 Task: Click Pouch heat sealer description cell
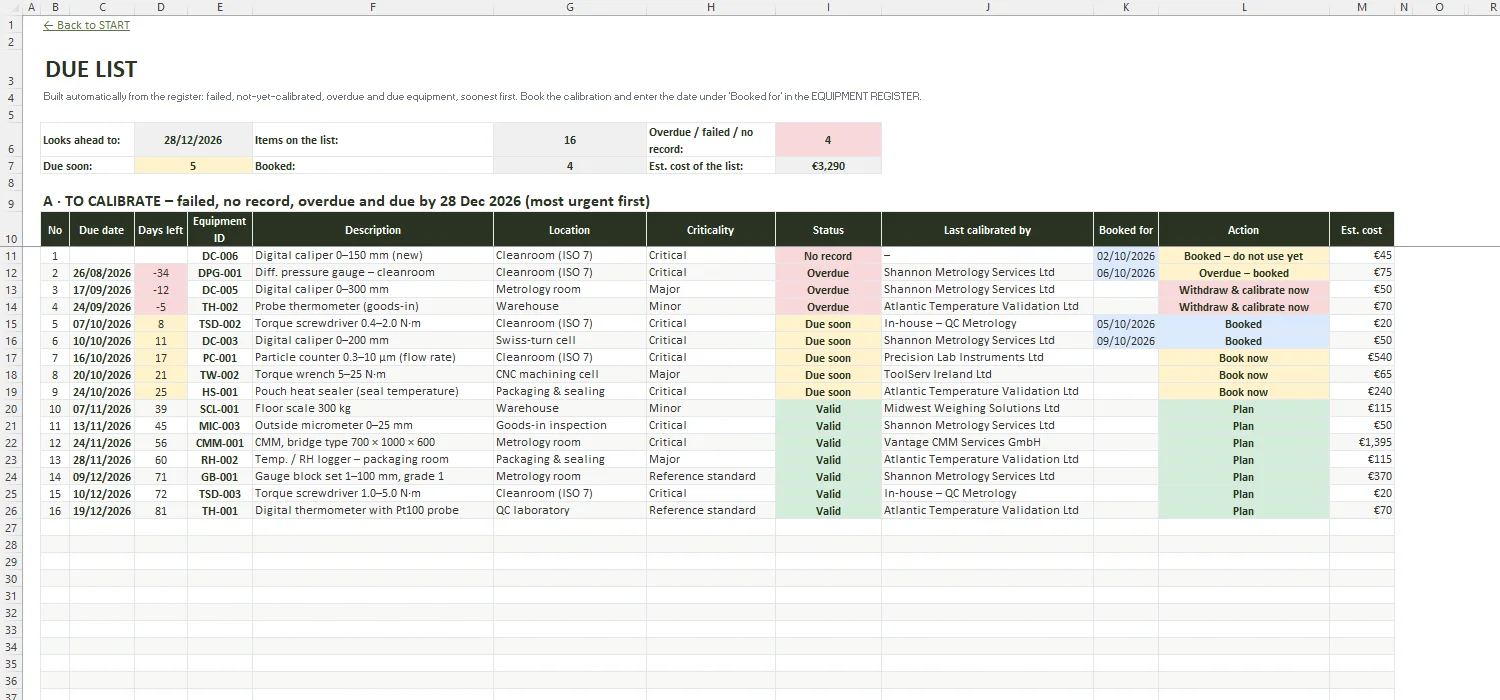pyautogui.click(x=373, y=392)
